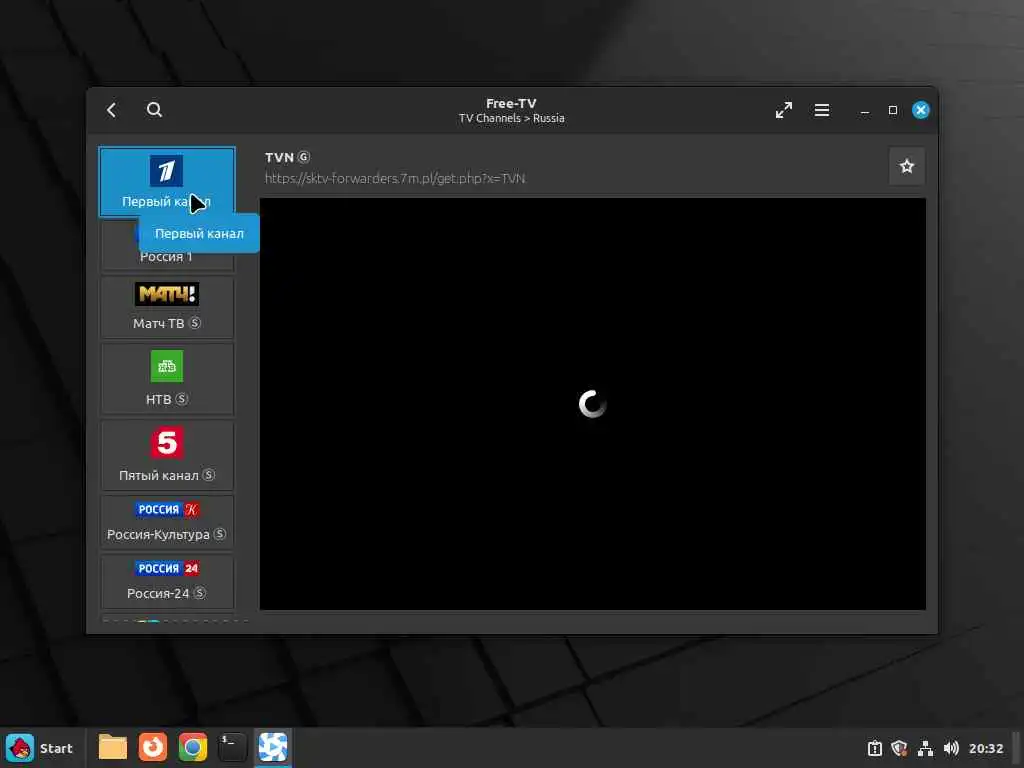Open the network tray icon
Image resolution: width=1024 pixels, height=768 pixels.
[925, 748]
